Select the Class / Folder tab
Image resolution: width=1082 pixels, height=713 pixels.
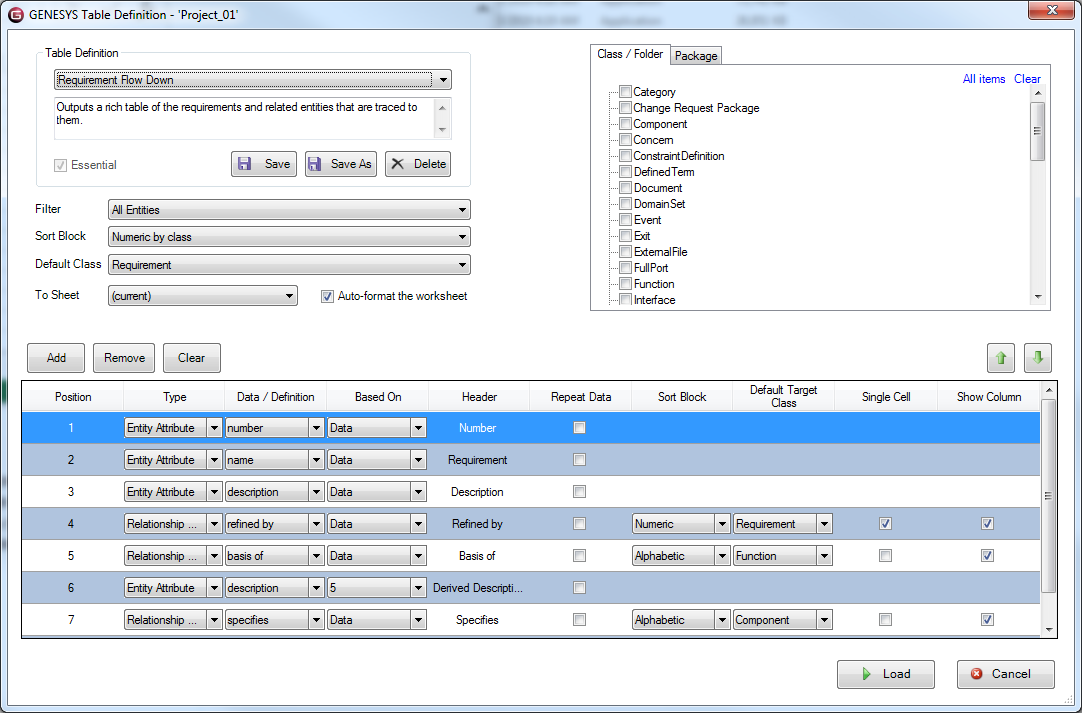coord(630,55)
